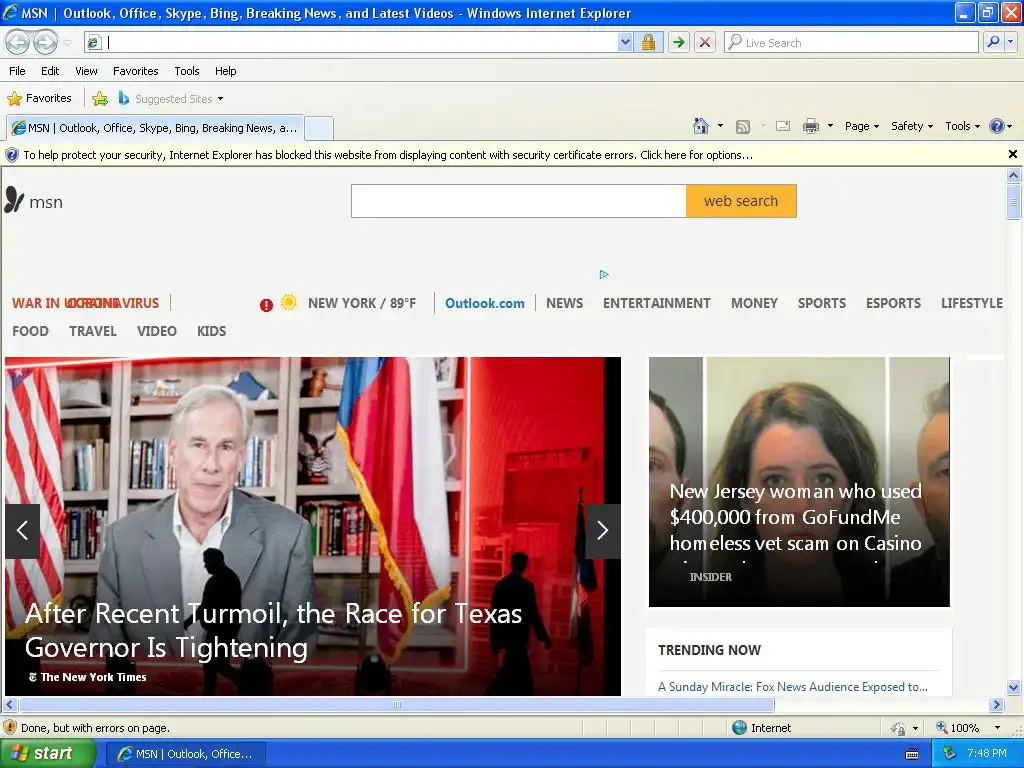The width and height of the screenshot is (1024, 768).
Task: Click the AdChoices triangle icon
Action: coord(603,274)
